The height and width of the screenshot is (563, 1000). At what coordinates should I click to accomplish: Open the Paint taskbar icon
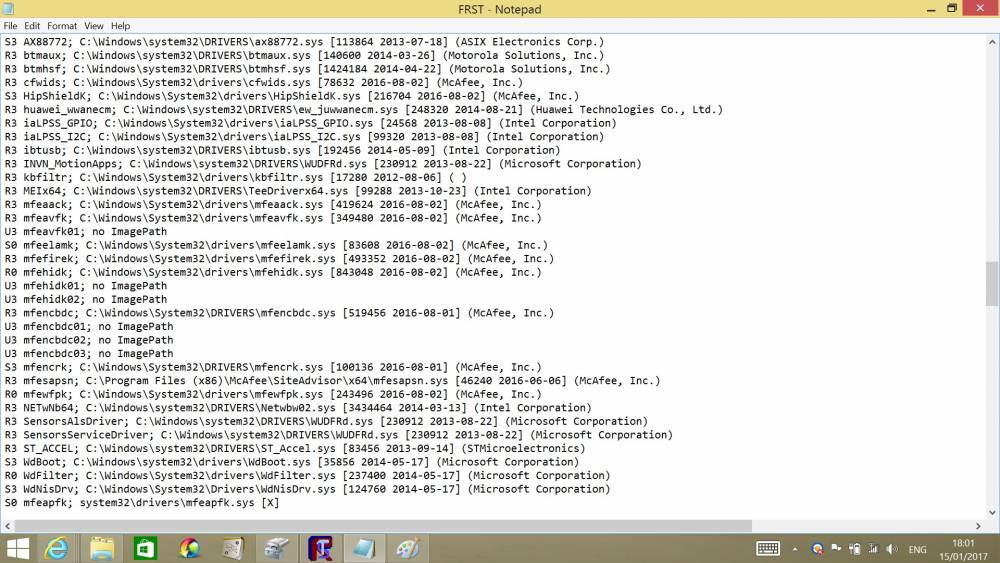pyautogui.click(x=408, y=548)
